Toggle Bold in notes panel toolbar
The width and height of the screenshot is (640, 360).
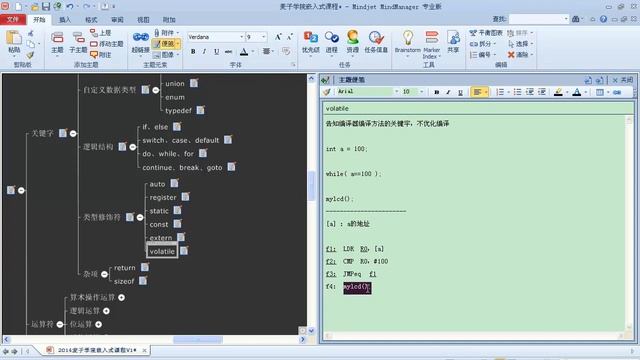[437, 92]
